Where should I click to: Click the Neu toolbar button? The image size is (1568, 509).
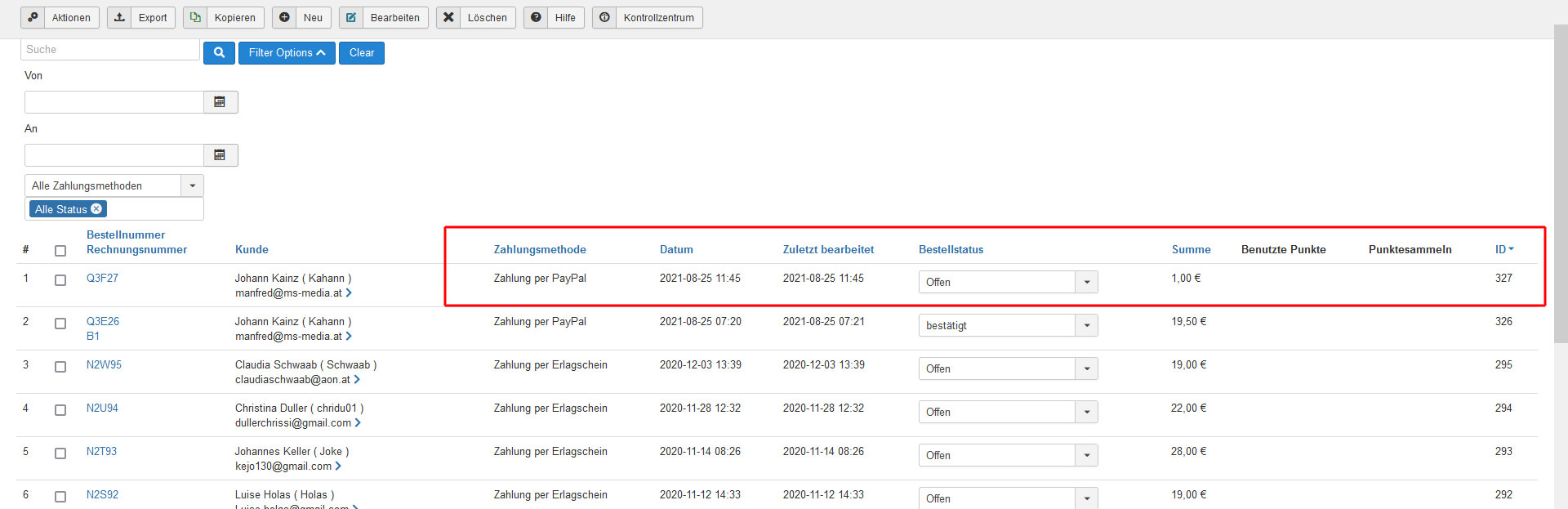click(x=301, y=17)
